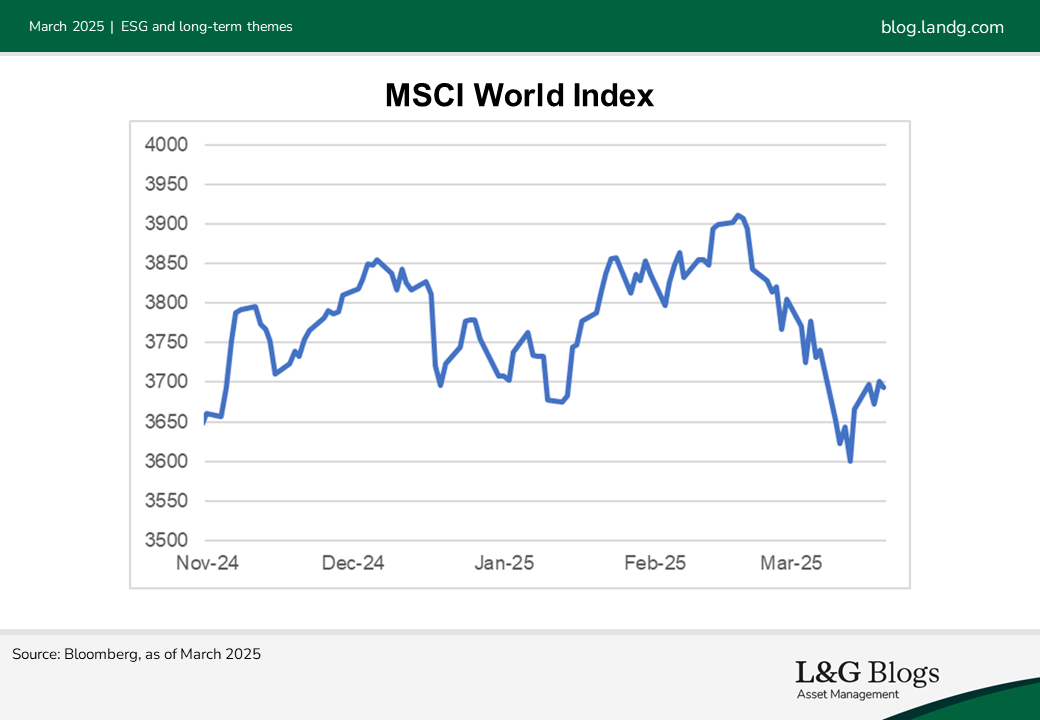Viewport: 1040px width, 720px height.
Task: Click the line's highest peak above 3900
Action: pos(738,215)
